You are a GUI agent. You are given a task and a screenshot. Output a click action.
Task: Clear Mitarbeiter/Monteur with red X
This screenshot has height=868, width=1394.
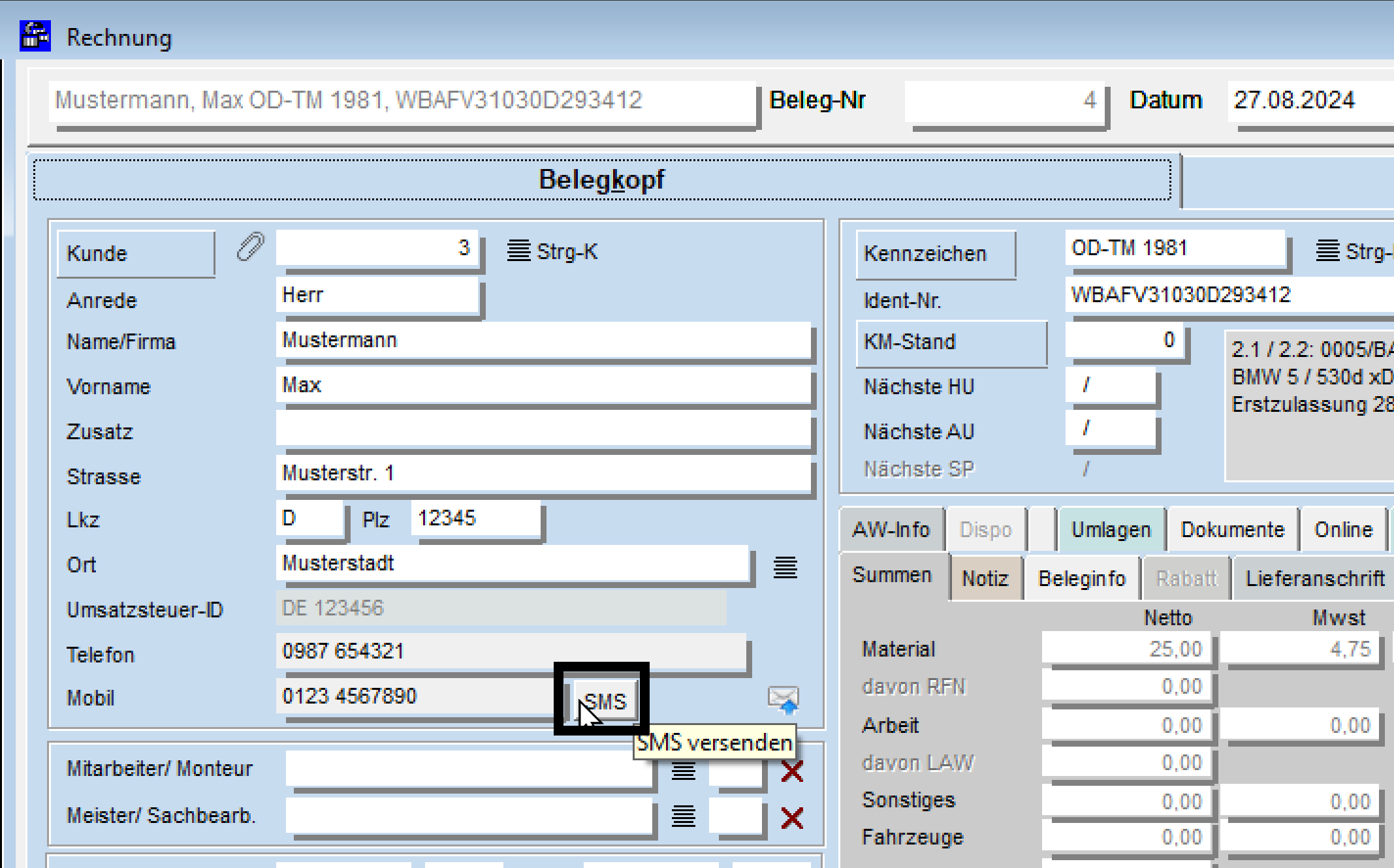point(792,771)
